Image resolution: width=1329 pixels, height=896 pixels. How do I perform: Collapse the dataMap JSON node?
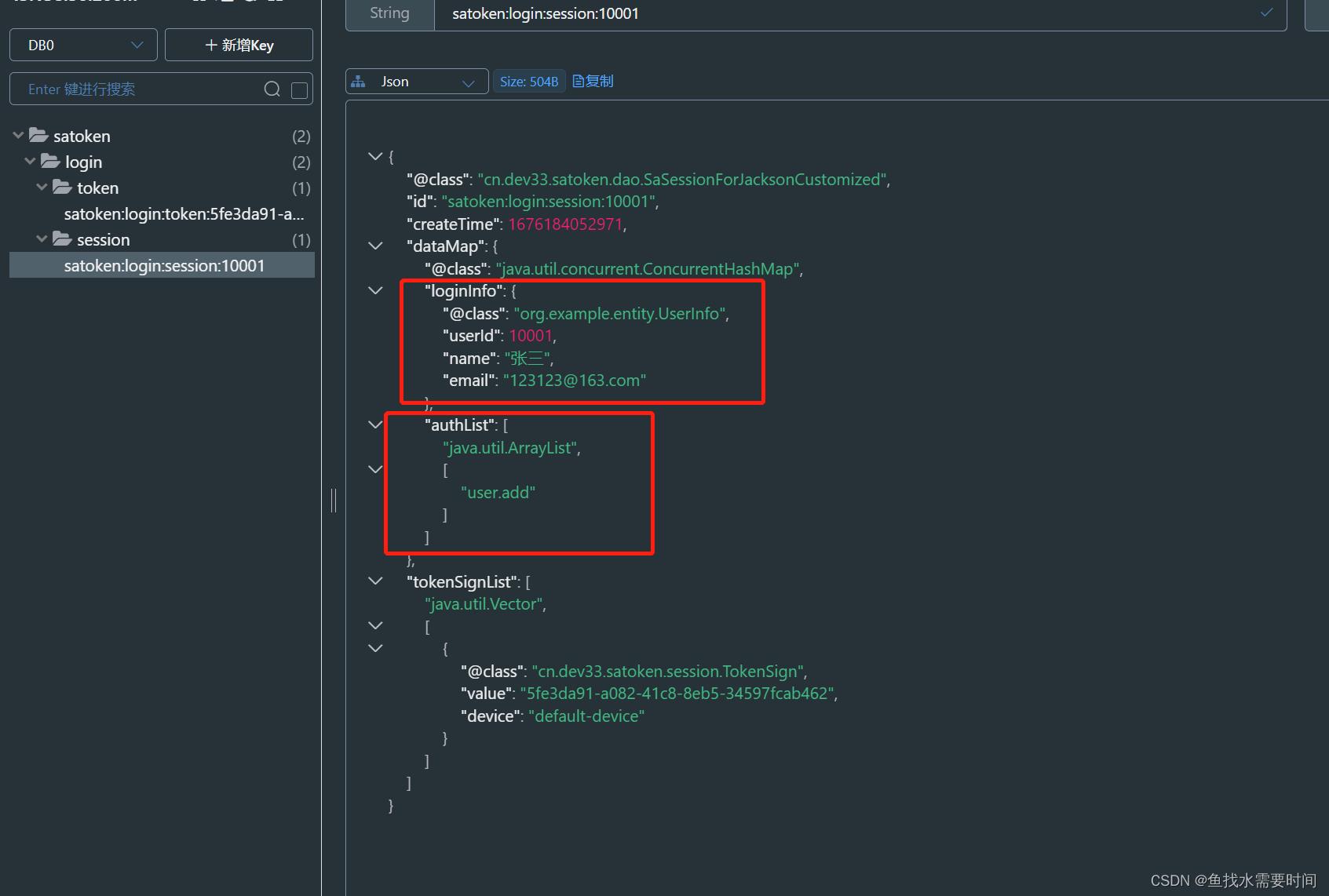(375, 246)
